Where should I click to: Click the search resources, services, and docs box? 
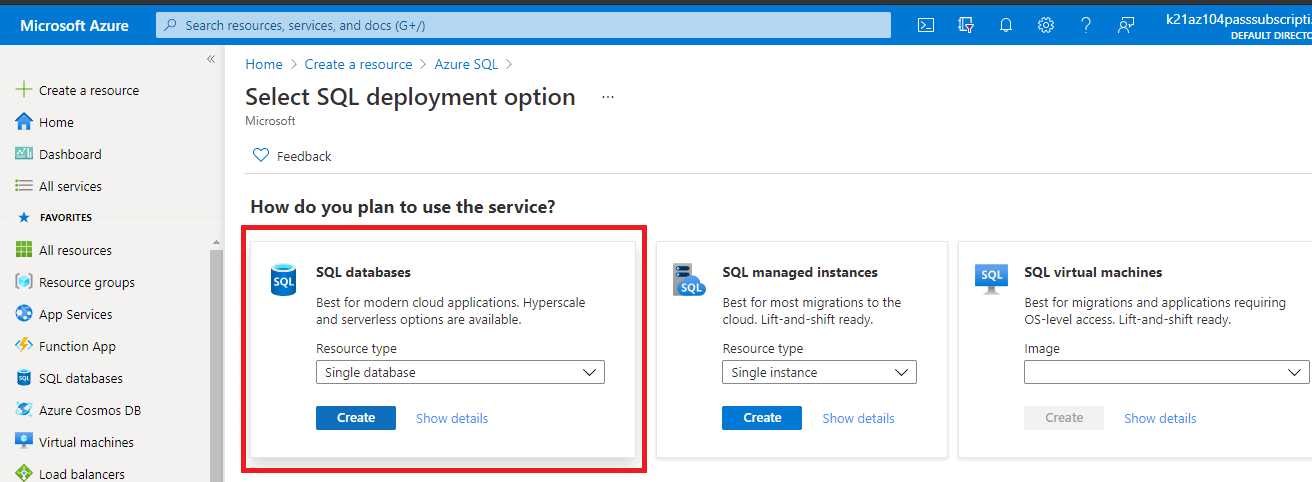523,25
